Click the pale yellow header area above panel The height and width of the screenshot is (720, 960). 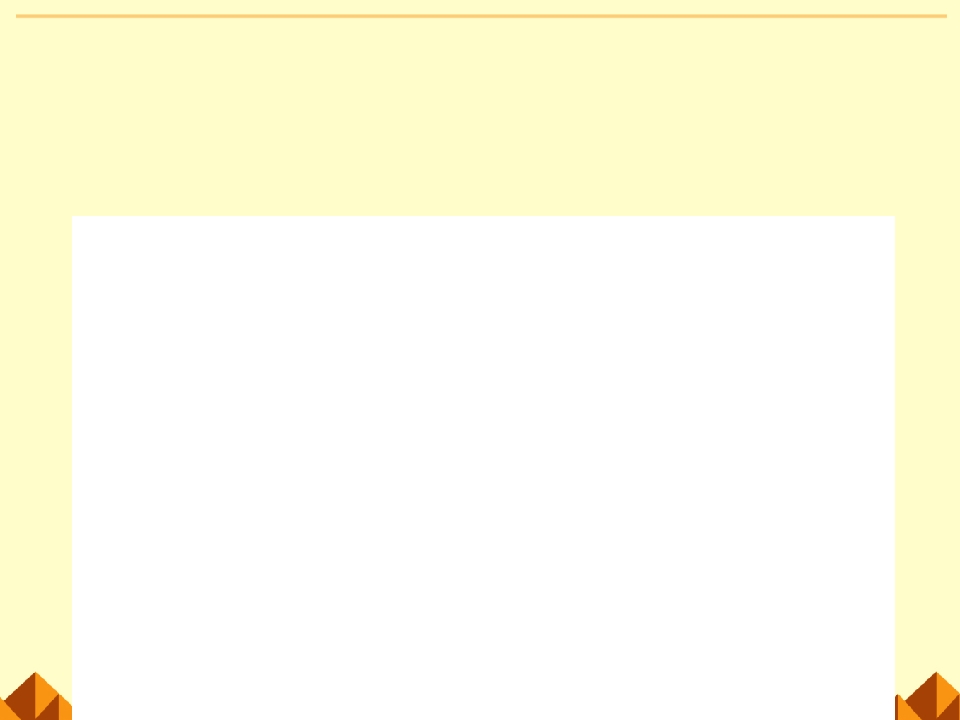[x=480, y=116]
